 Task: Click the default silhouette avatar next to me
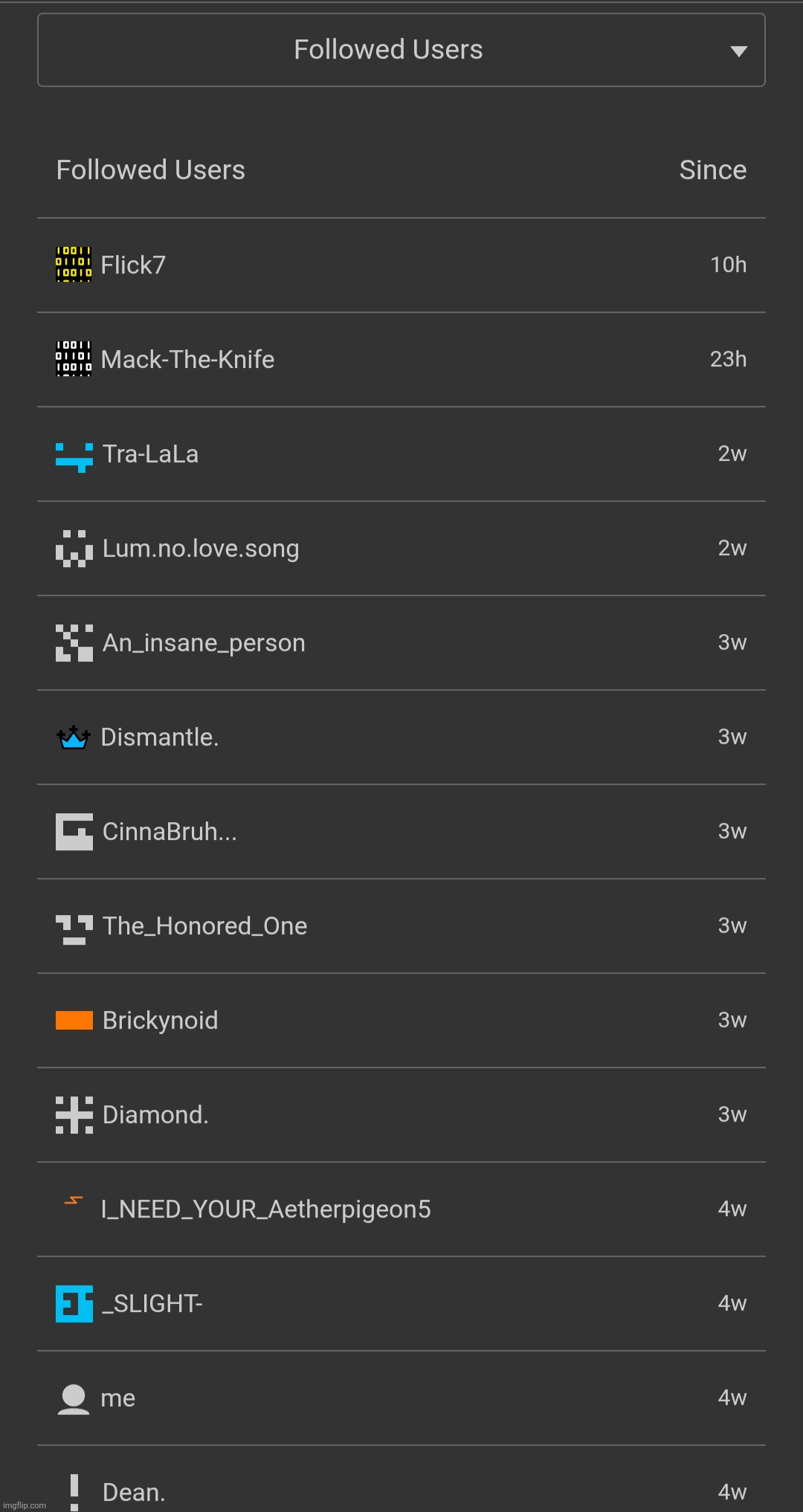[x=74, y=1399]
